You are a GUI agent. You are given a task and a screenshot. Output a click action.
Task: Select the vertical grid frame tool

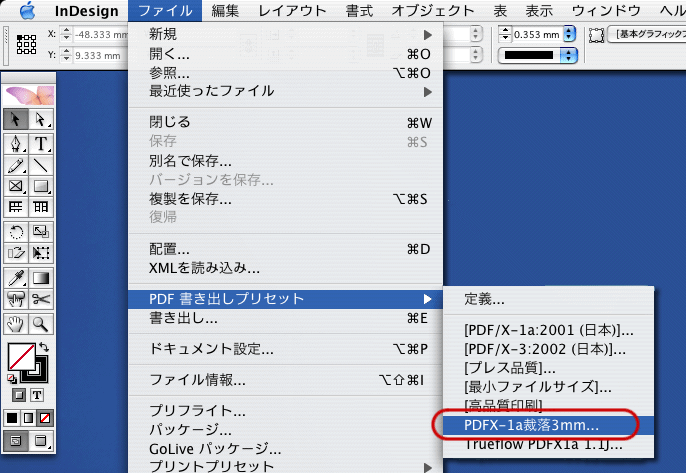click(x=41, y=207)
